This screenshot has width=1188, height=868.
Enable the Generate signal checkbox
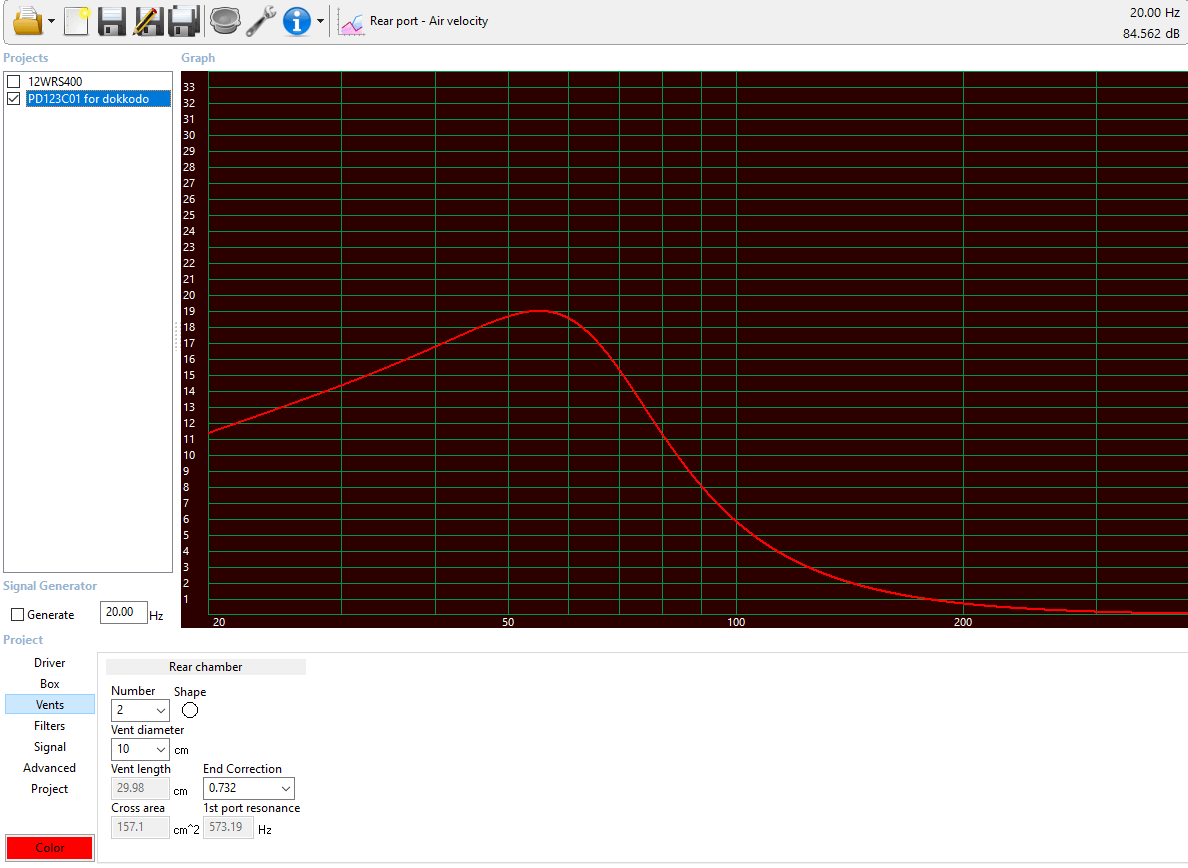(x=17, y=615)
